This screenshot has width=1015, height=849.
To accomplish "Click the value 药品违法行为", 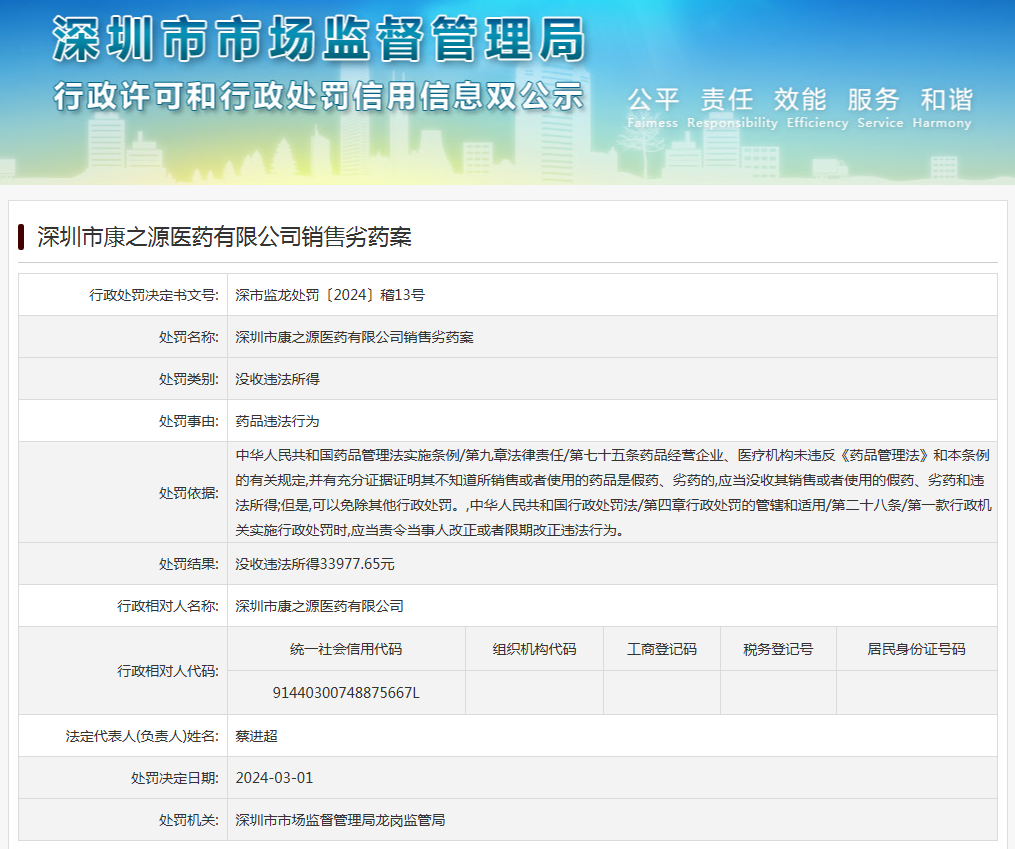I will pyautogui.click(x=278, y=421).
